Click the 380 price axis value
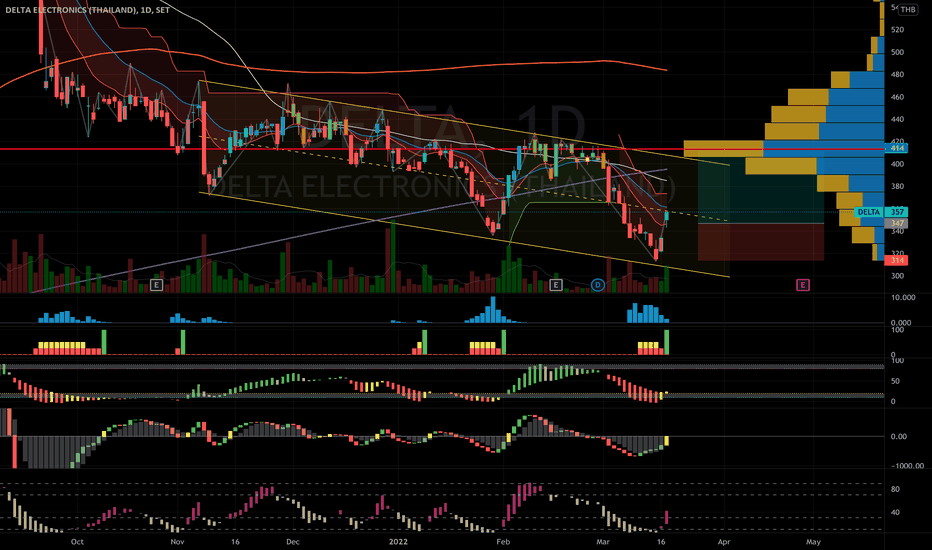 (x=898, y=186)
